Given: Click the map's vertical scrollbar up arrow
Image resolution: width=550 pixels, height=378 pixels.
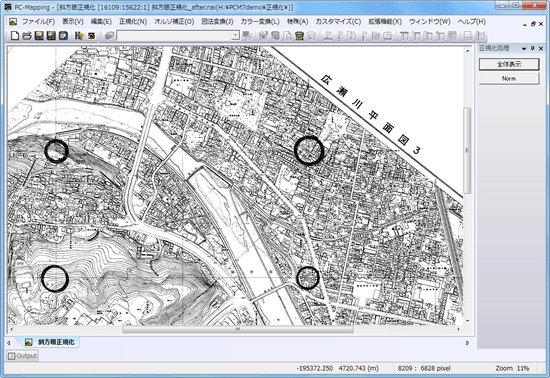Looking at the screenshot, I should [467, 51].
